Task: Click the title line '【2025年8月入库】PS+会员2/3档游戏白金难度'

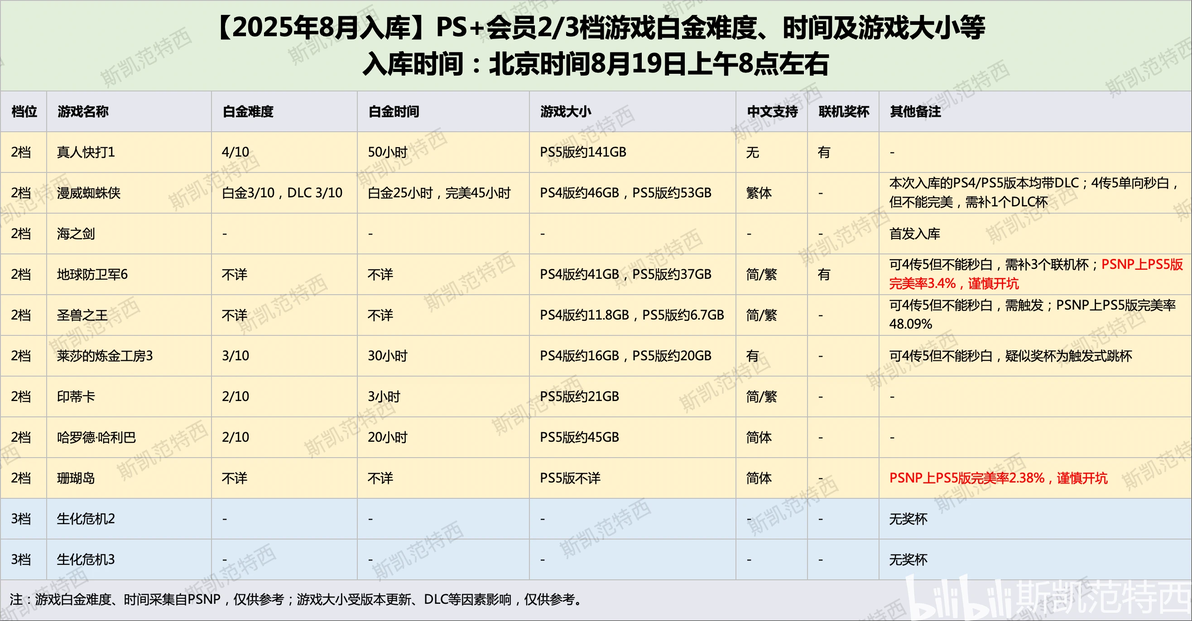Action: (x=597, y=28)
